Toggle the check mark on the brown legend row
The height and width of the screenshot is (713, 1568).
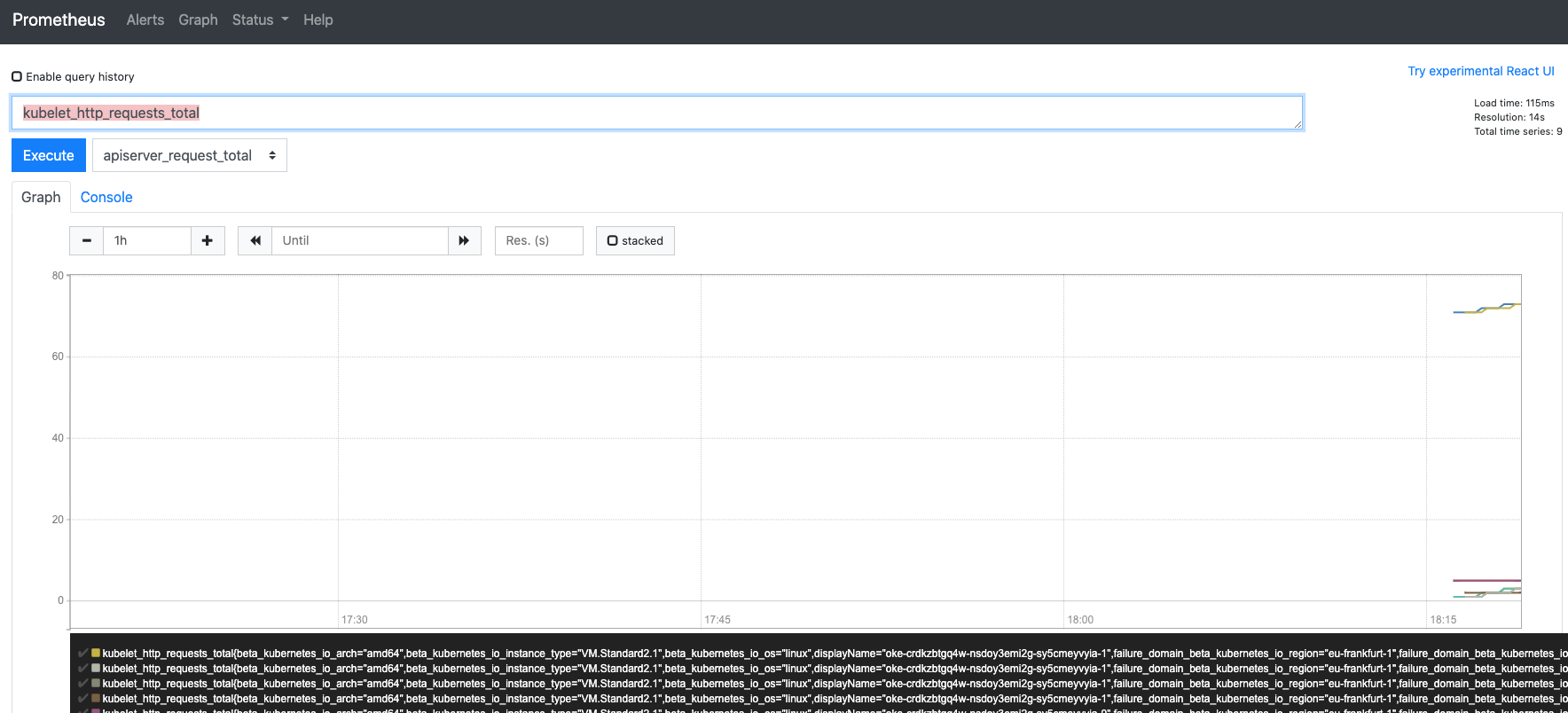[83, 698]
